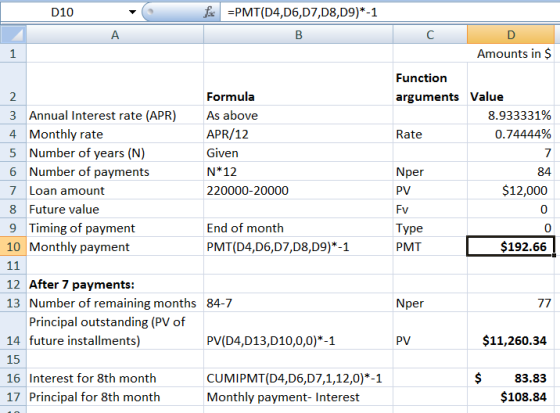Click the 'Future value' label cell
This screenshot has height=413, width=560.
tap(115, 209)
